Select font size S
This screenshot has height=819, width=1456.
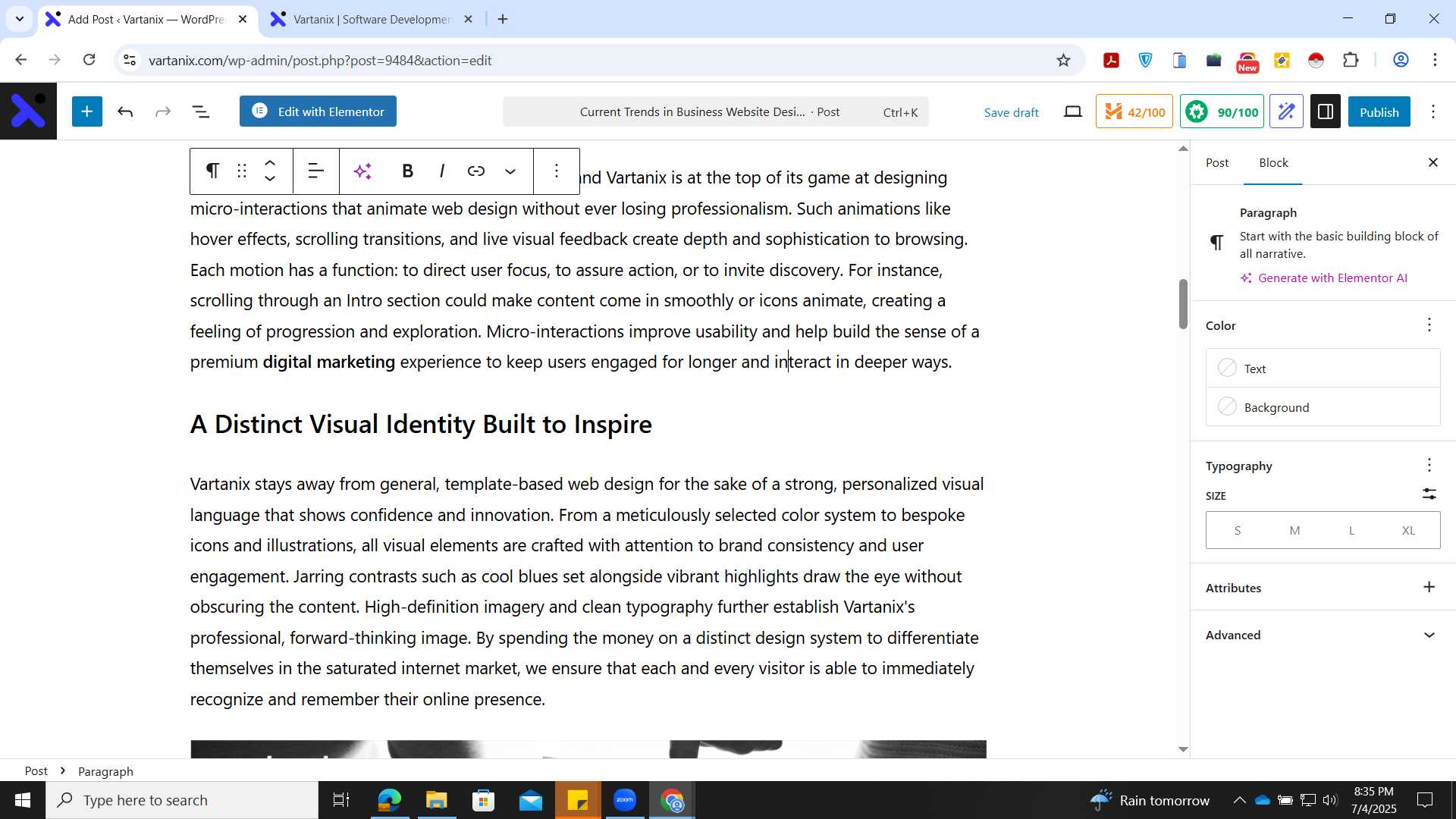click(1237, 531)
